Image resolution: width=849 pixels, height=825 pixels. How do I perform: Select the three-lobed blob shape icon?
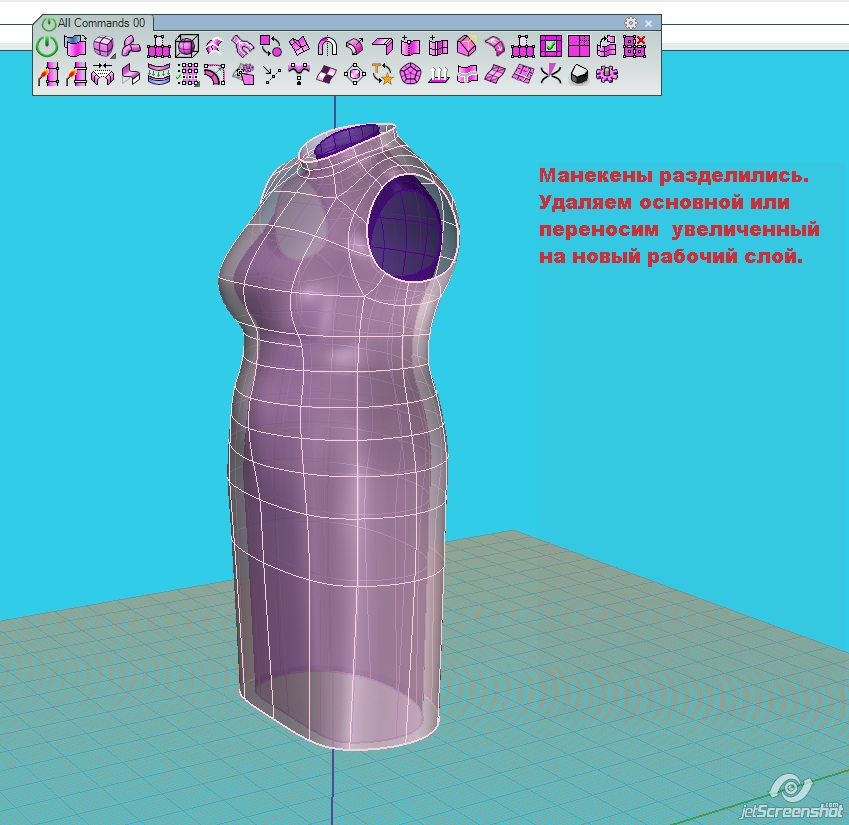[x=130, y=46]
